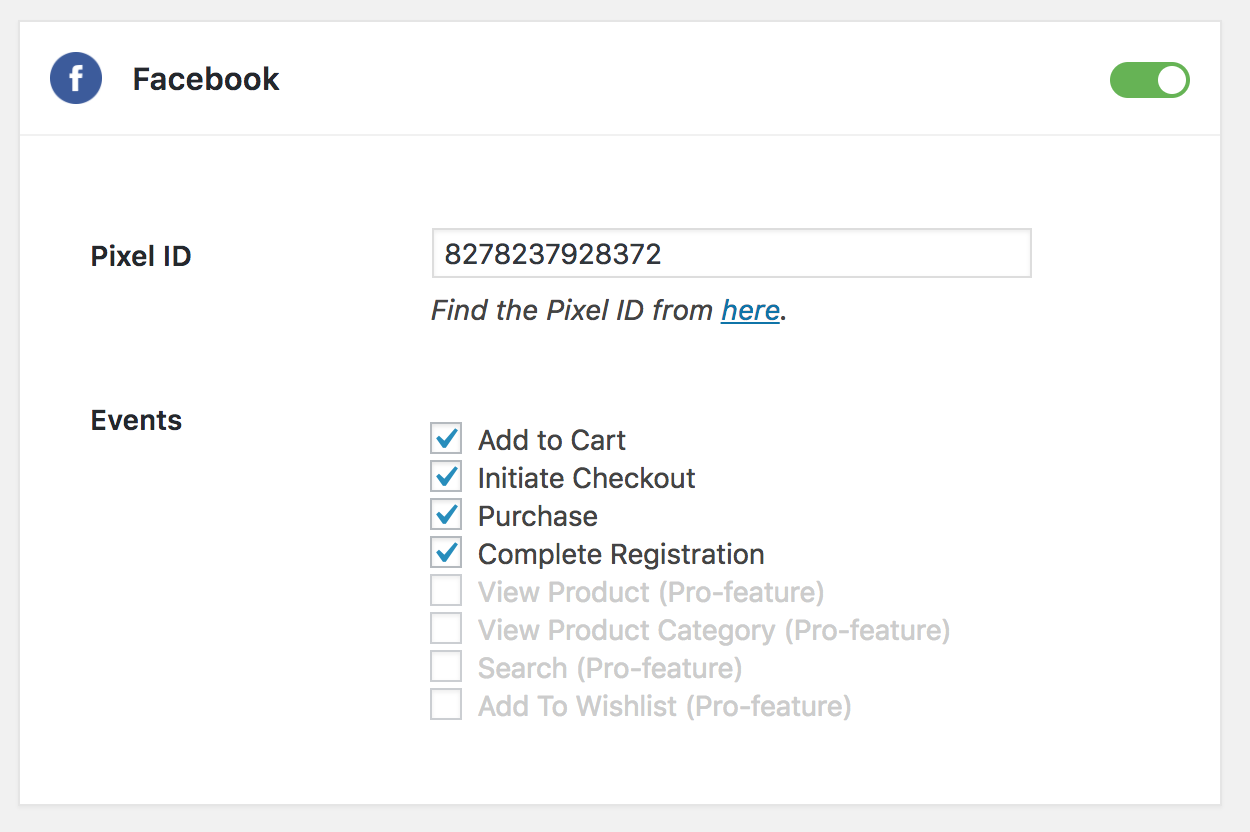The image size is (1250, 832).
Task: Tick the View Product Category checkbox
Action: [x=446, y=629]
